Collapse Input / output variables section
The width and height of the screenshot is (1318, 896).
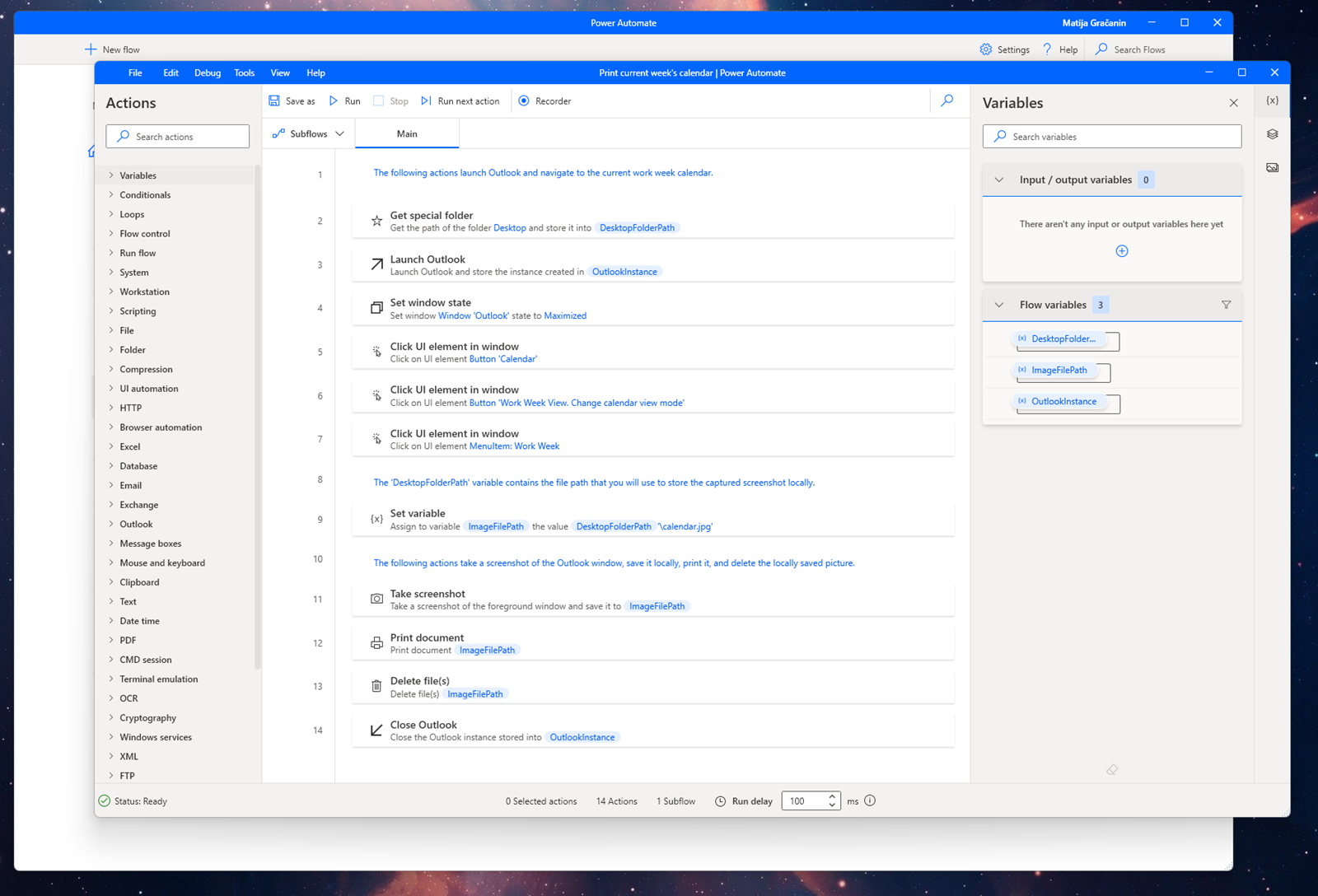[999, 180]
